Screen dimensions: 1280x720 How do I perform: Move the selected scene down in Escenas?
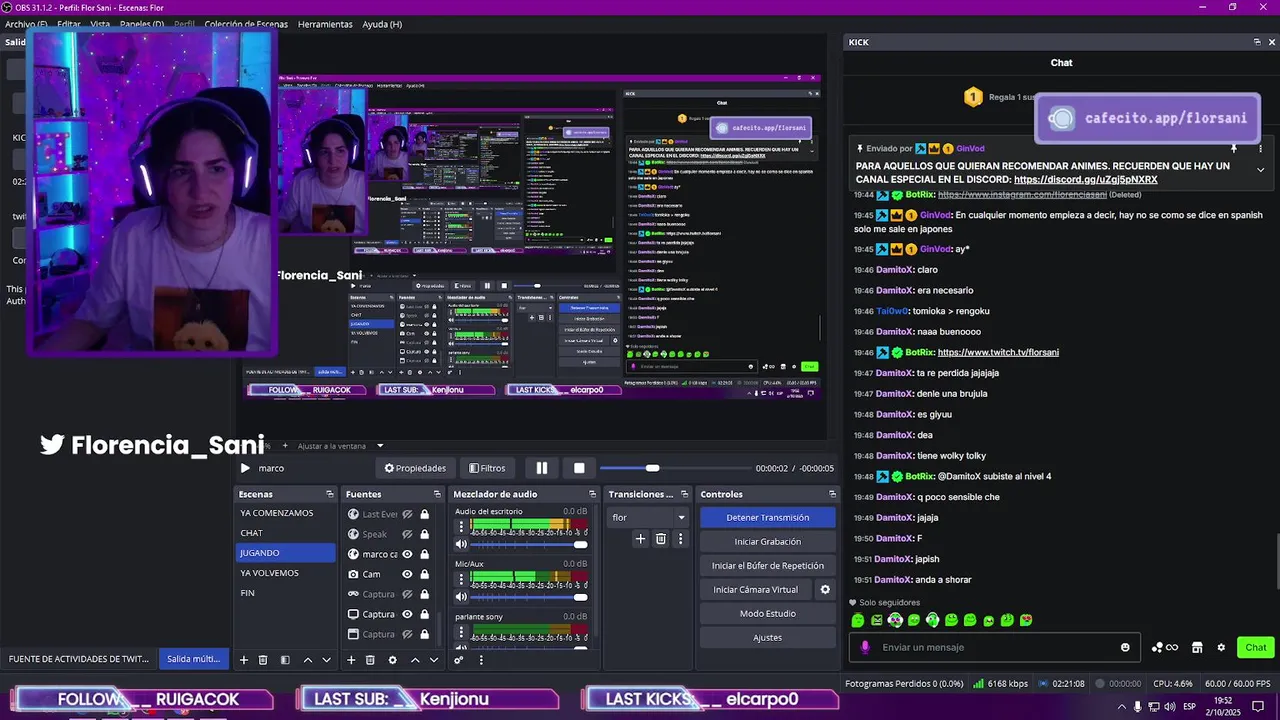[x=326, y=660]
